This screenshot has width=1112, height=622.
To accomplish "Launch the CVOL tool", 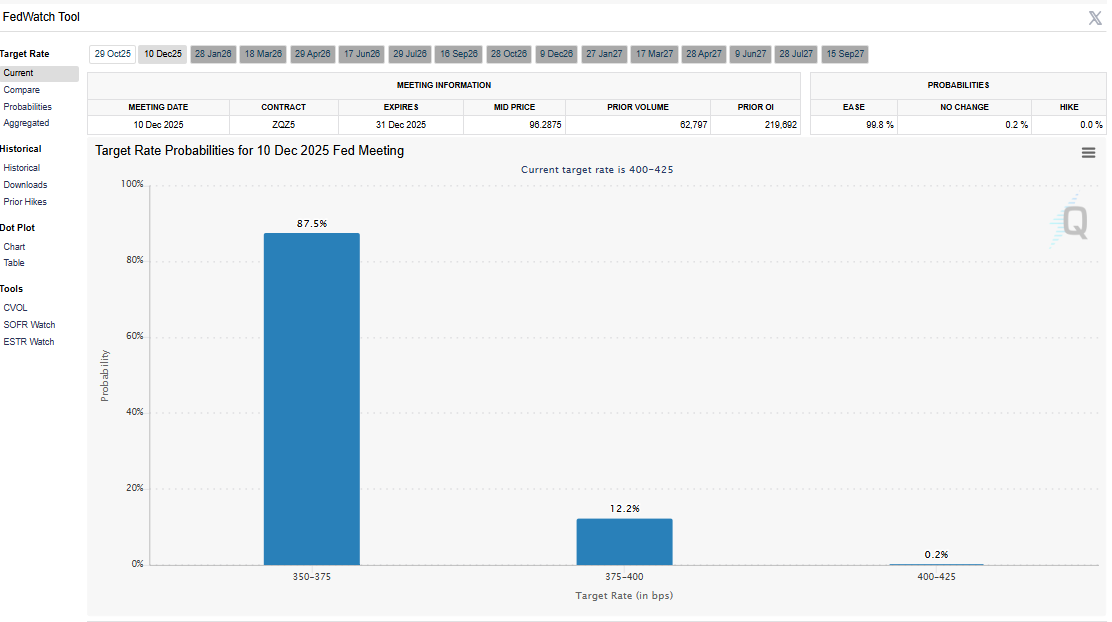I will (15, 308).
